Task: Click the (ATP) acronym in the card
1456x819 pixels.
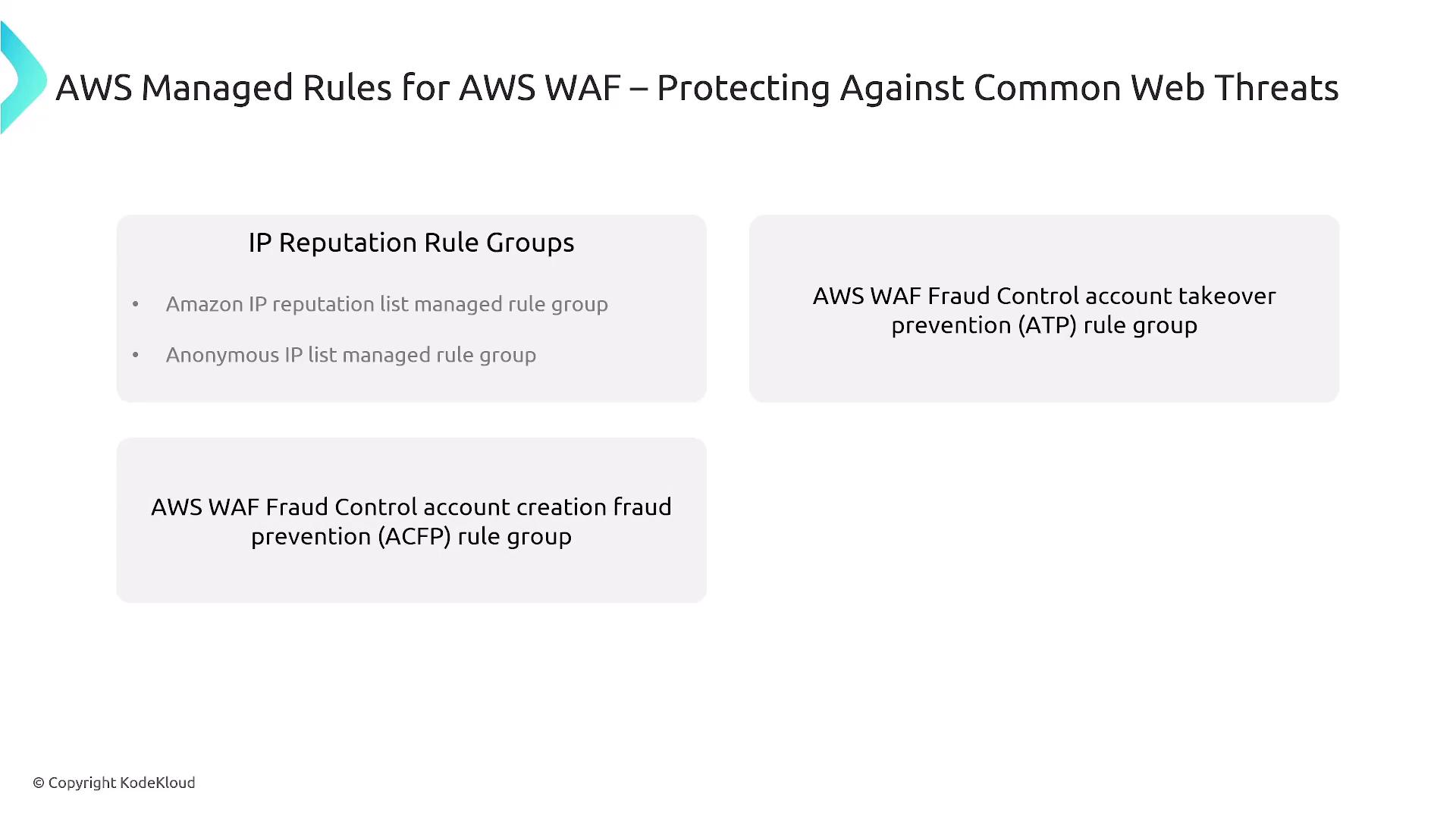Action: (x=1046, y=325)
